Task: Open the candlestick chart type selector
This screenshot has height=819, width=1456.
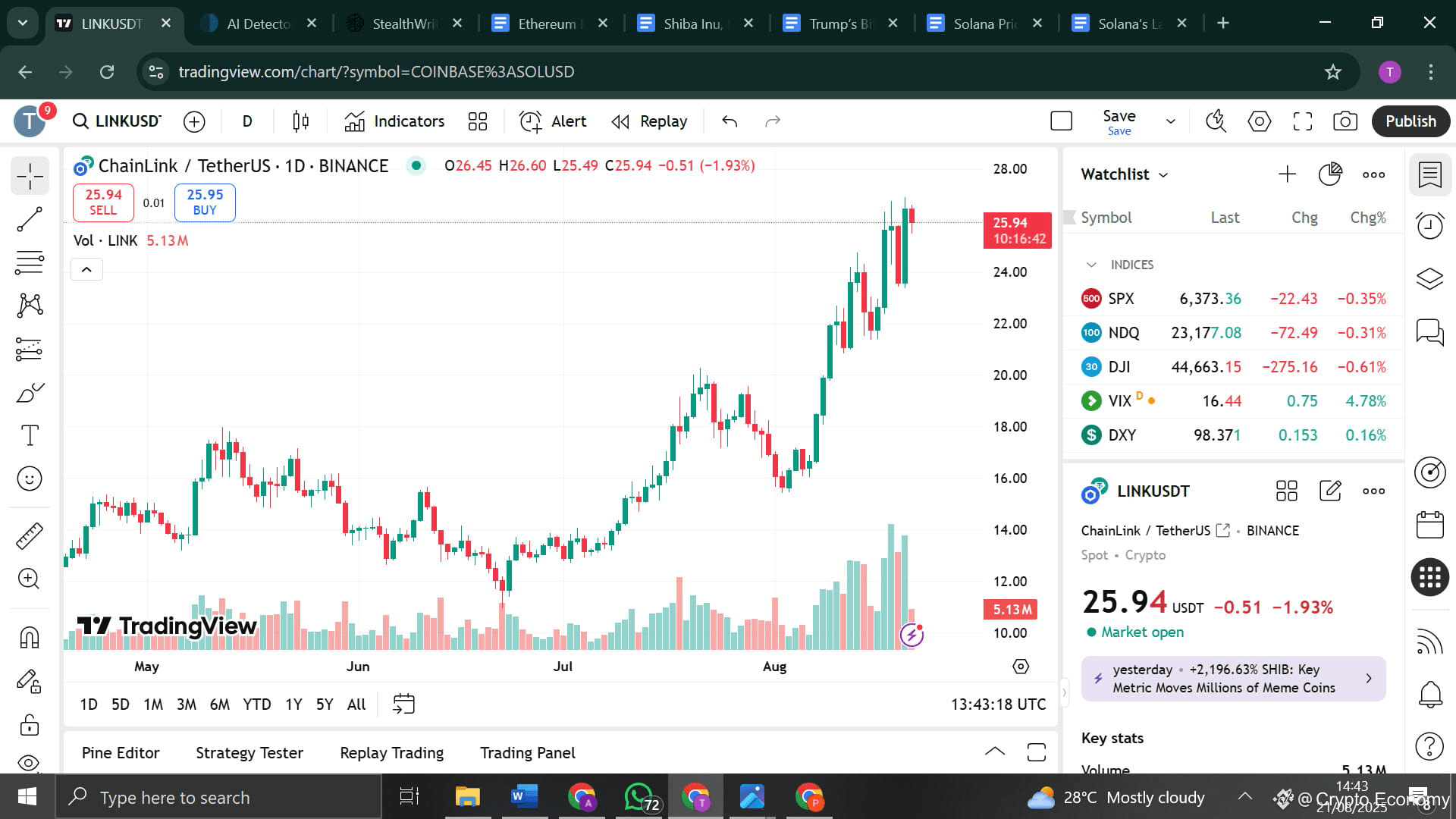Action: (x=300, y=121)
